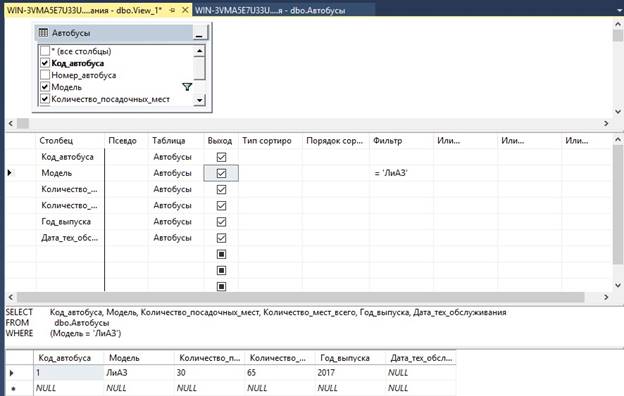Screen dimensions: 624x396
Task: Click diagram pane vertical scroll-up arrow
Action: click(x=618, y=25)
